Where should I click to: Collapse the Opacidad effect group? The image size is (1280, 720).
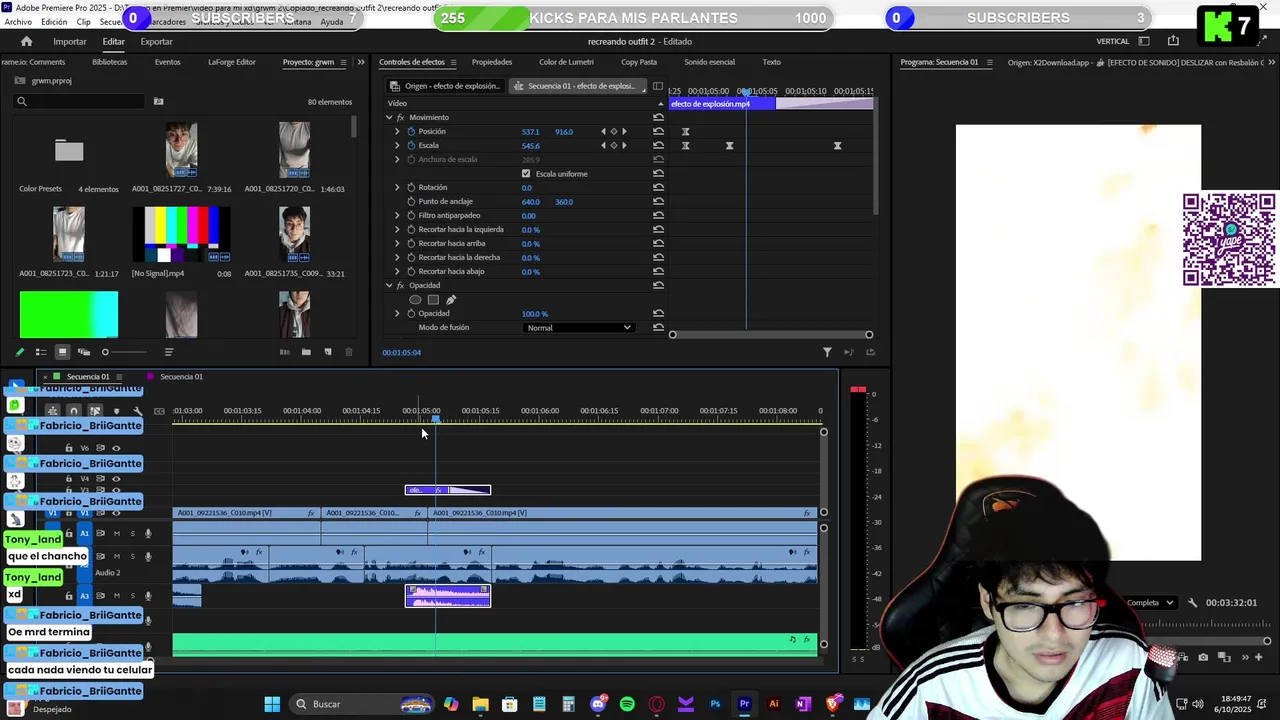click(x=389, y=285)
